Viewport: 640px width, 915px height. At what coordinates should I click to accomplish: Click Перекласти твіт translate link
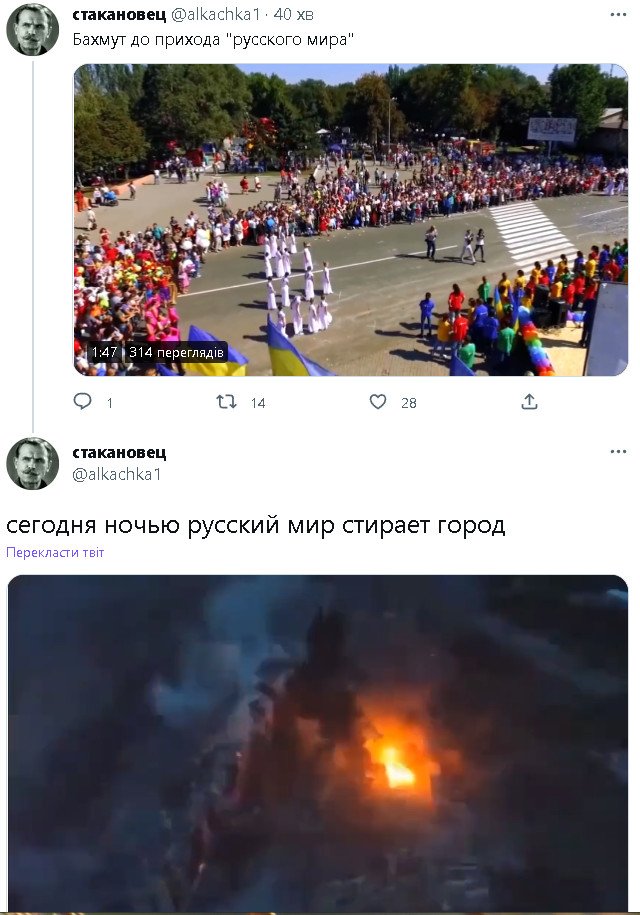55,553
